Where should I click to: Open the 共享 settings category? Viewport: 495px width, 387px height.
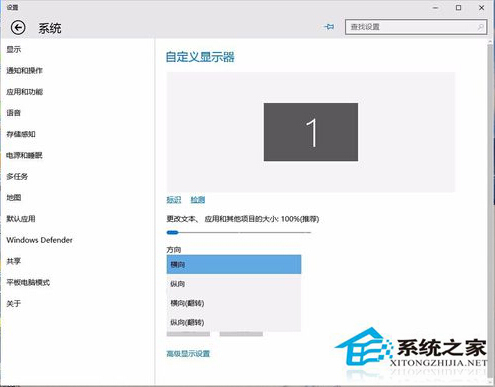pos(14,261)
